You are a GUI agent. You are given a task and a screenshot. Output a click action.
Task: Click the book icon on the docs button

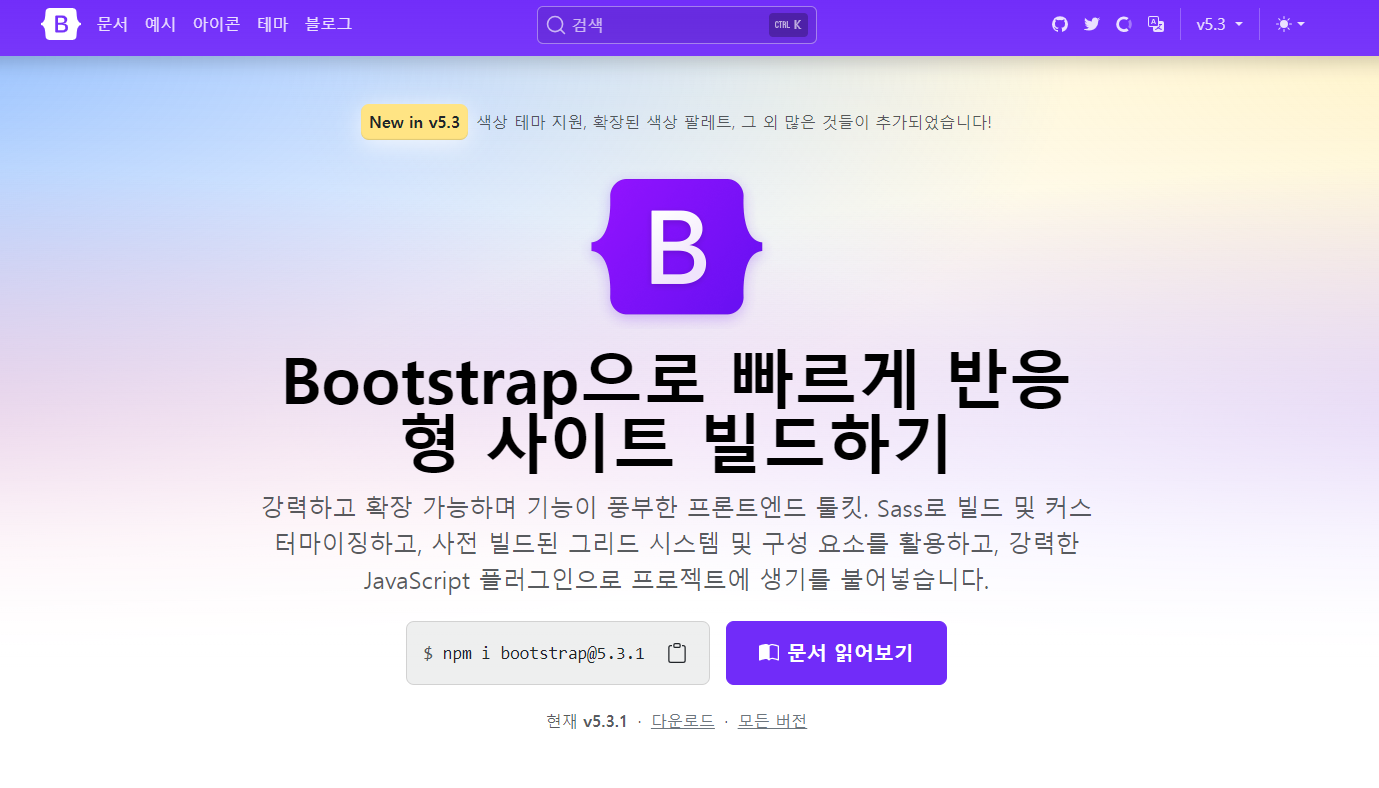pyautogui.click(x=768, y=653)
